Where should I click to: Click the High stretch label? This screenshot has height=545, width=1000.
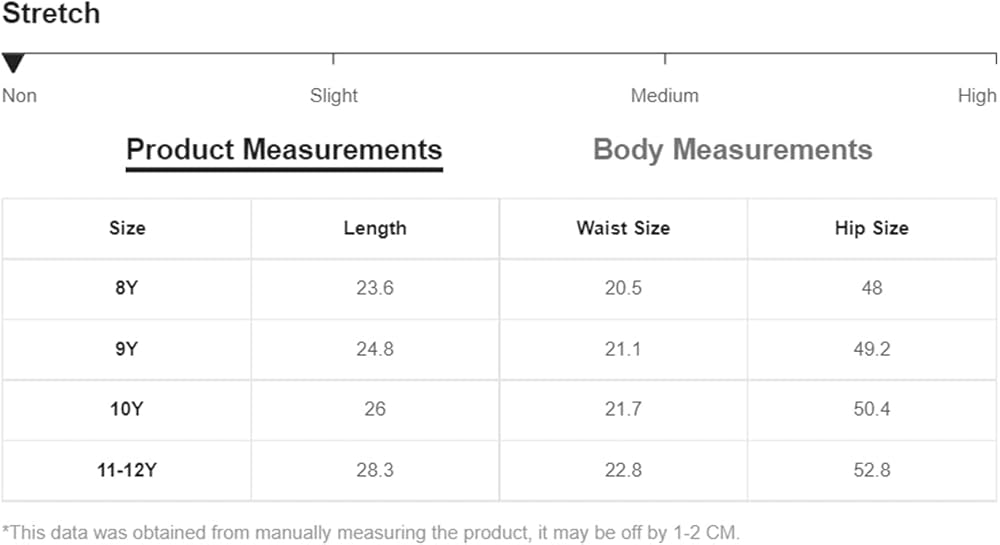pos(977,96)
